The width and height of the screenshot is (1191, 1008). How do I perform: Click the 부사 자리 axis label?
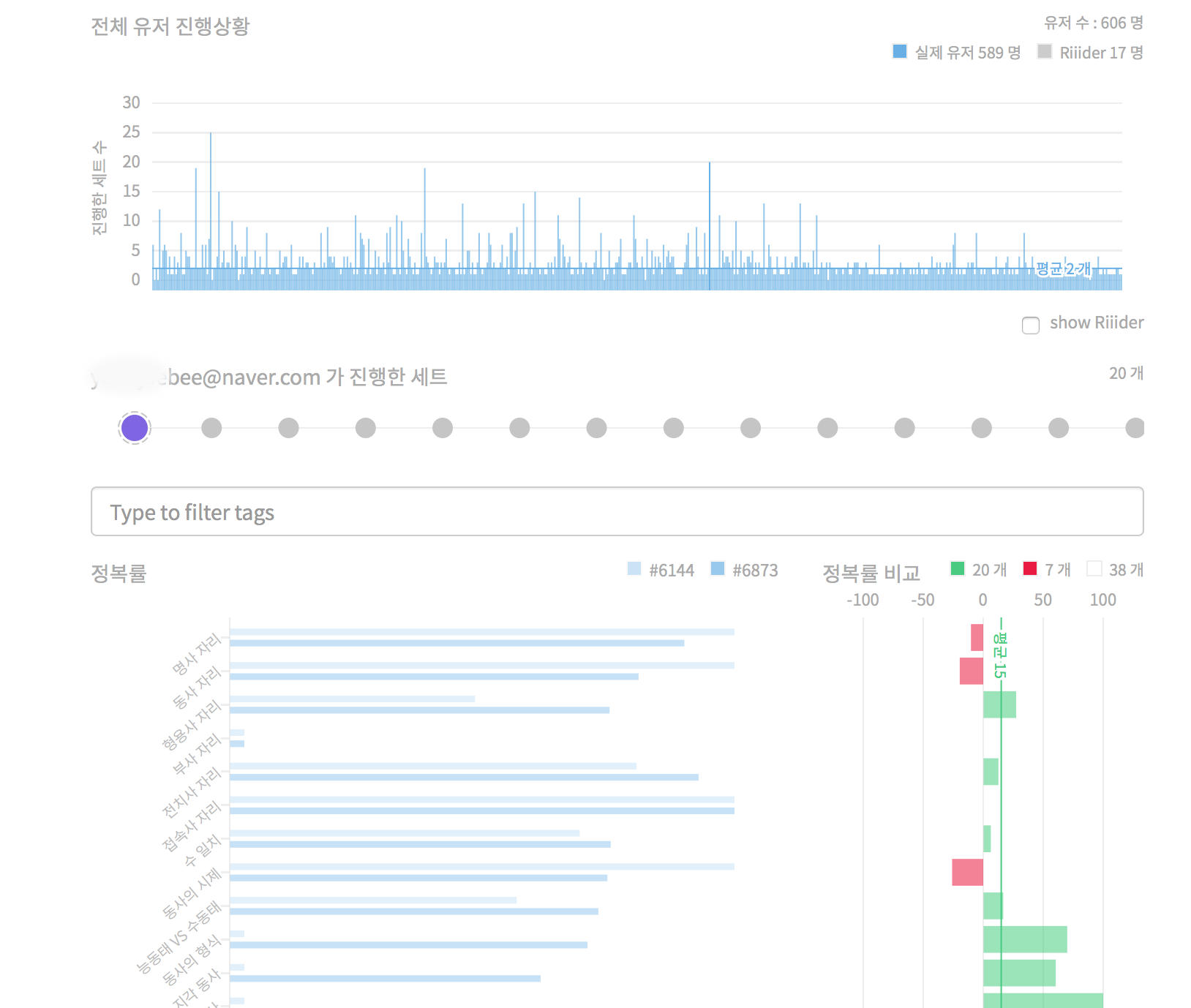(197, 754)
